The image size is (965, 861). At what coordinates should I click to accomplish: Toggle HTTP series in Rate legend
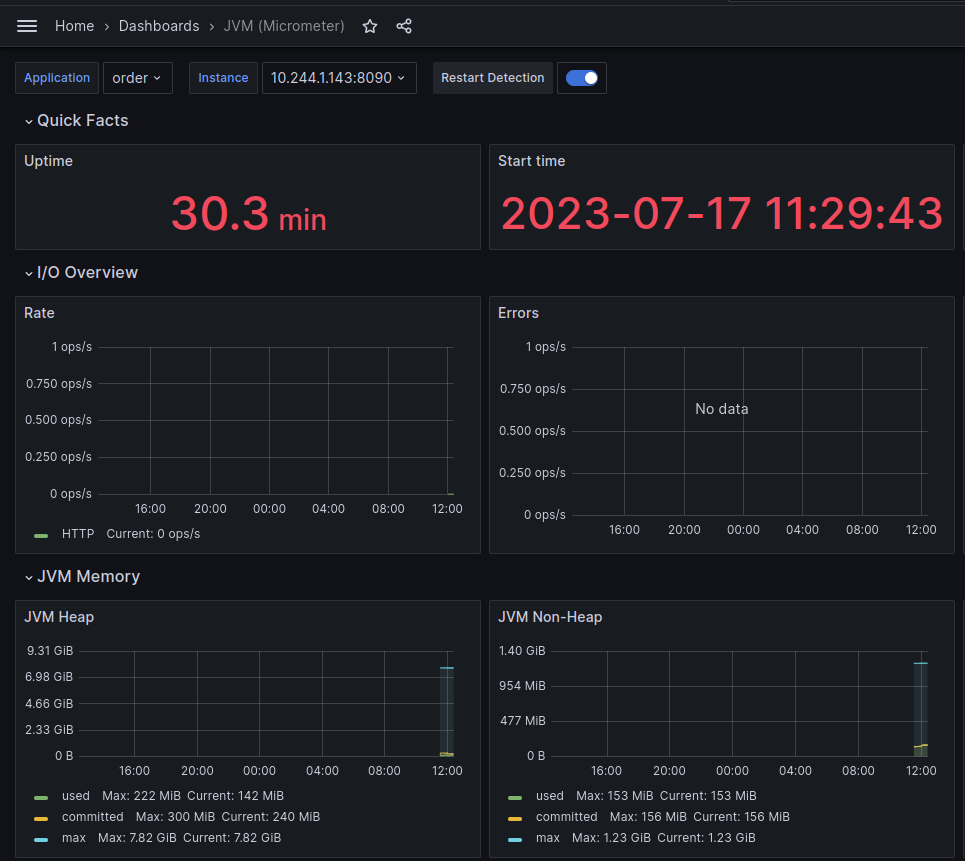[x=78, y=534]
